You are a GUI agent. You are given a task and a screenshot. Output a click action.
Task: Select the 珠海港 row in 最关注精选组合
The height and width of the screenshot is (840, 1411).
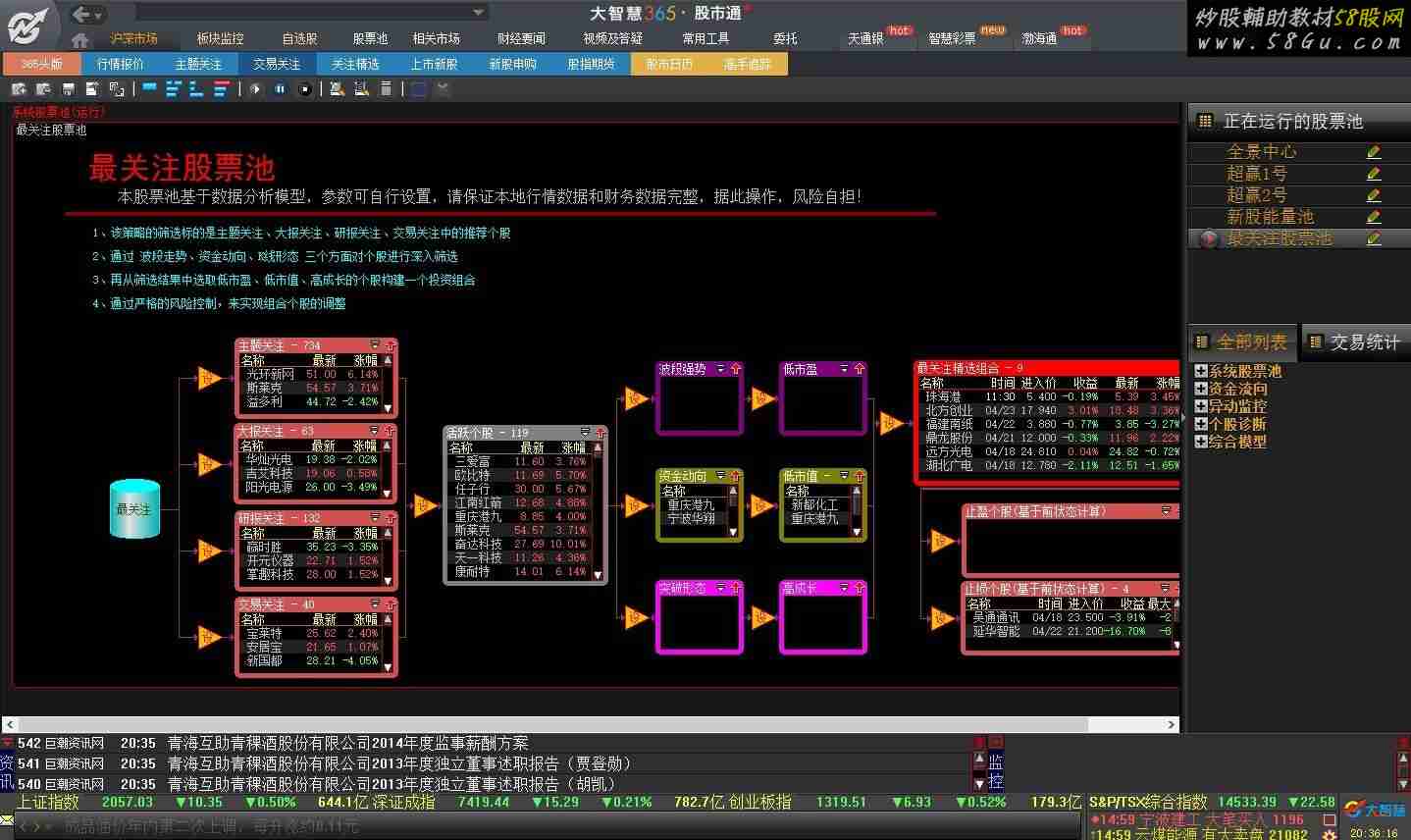coord(1050,396)
